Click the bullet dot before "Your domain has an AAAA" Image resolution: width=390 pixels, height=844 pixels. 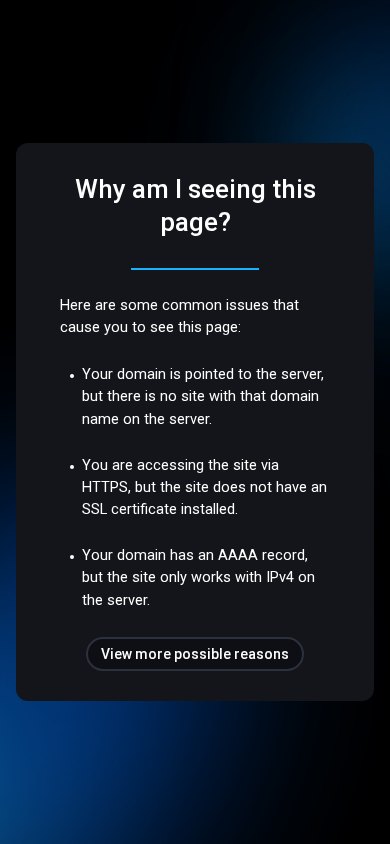point(72,555)
